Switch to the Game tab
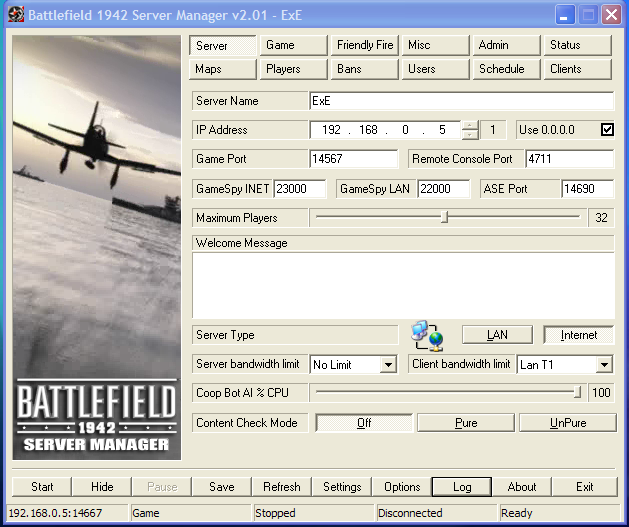 [294, 45]
